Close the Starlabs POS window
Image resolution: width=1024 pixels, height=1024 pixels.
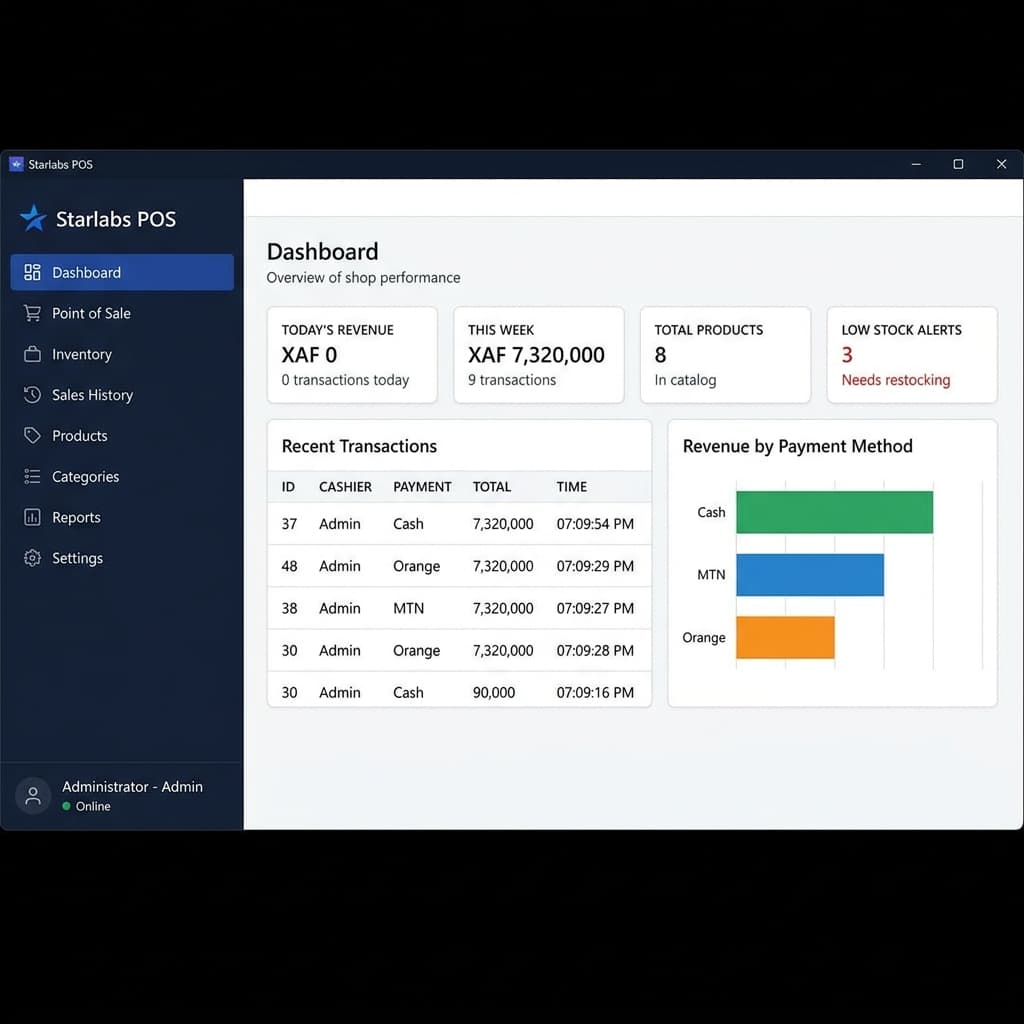1001,164
